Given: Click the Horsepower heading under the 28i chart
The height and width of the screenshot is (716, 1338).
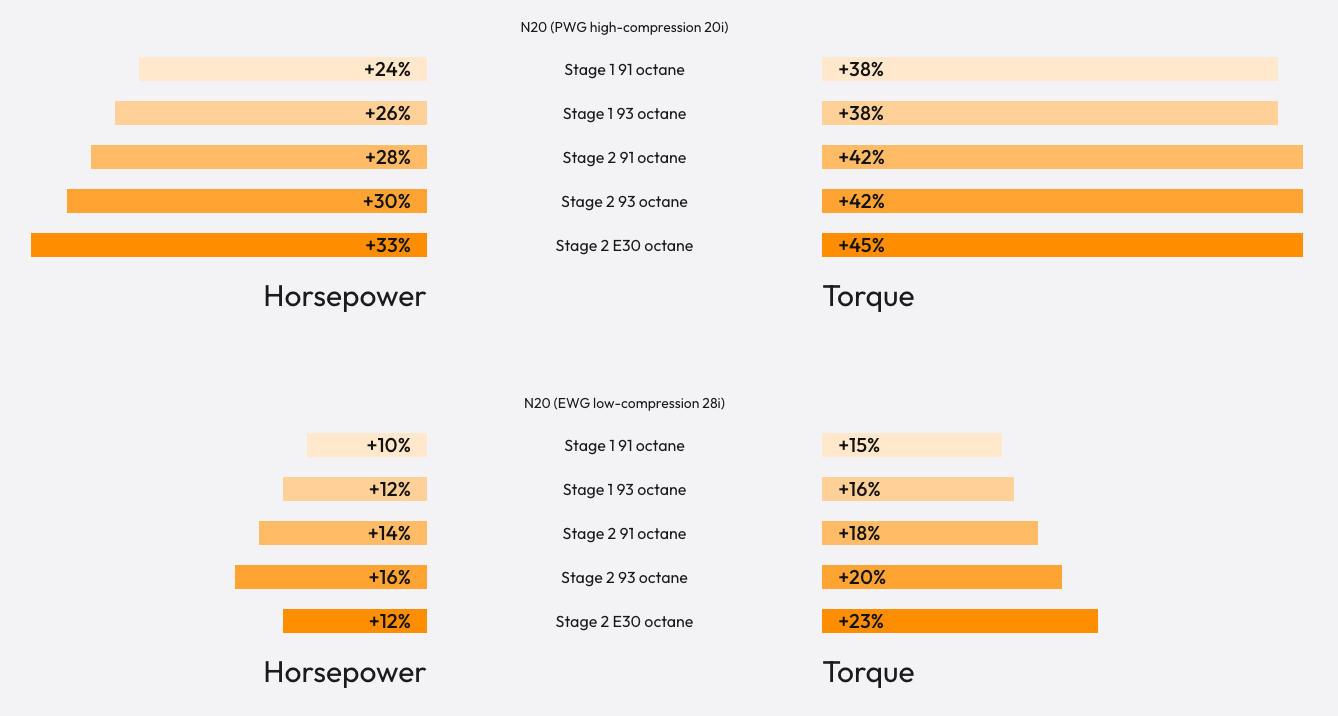Looking at the screenshot, I should 344,672.
